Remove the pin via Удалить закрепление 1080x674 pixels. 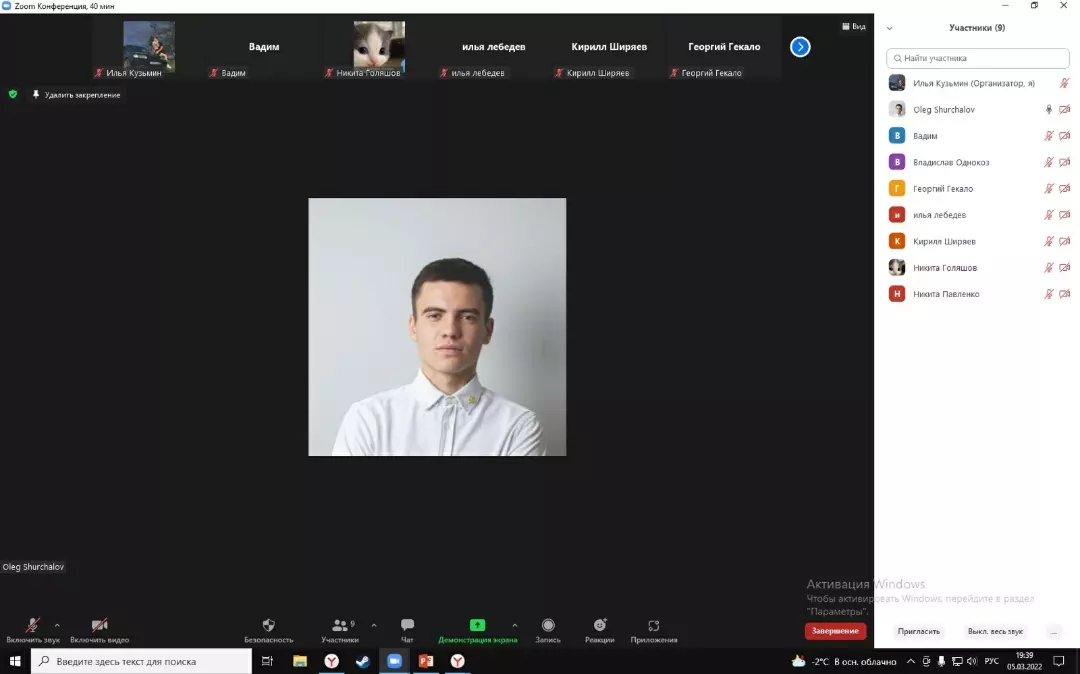coord(76,95)
